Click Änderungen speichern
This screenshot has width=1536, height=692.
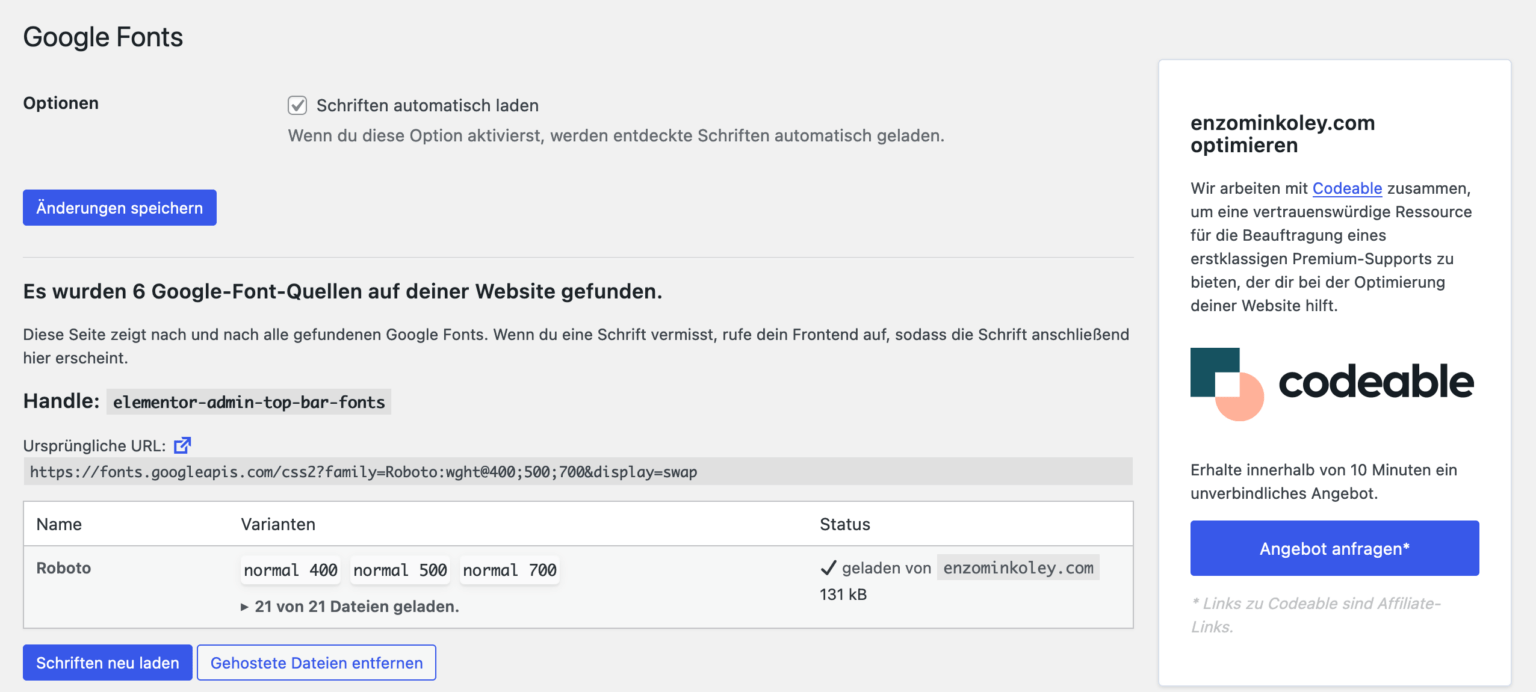[119, 207]
